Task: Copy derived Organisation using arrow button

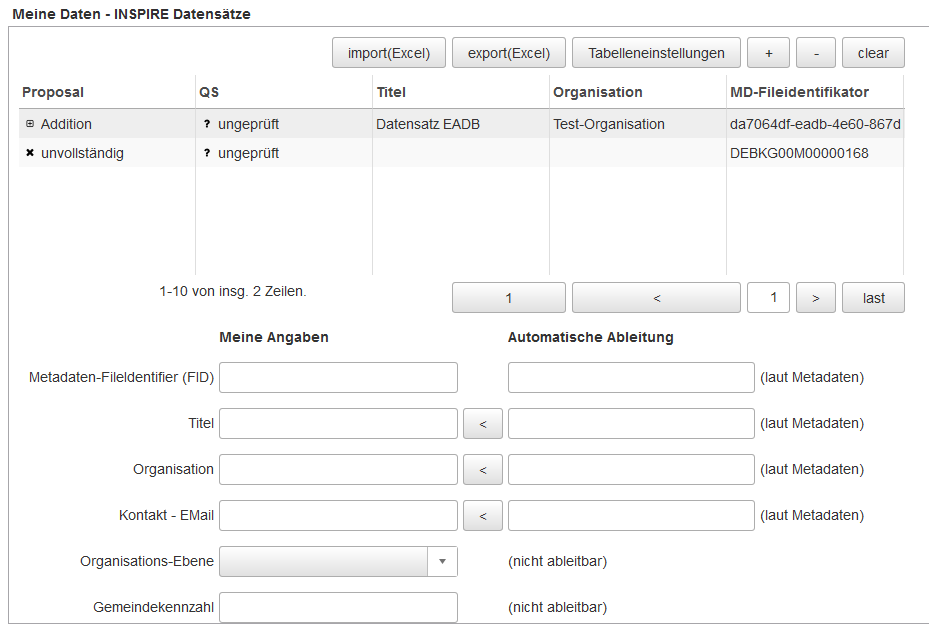Action: 483,469
